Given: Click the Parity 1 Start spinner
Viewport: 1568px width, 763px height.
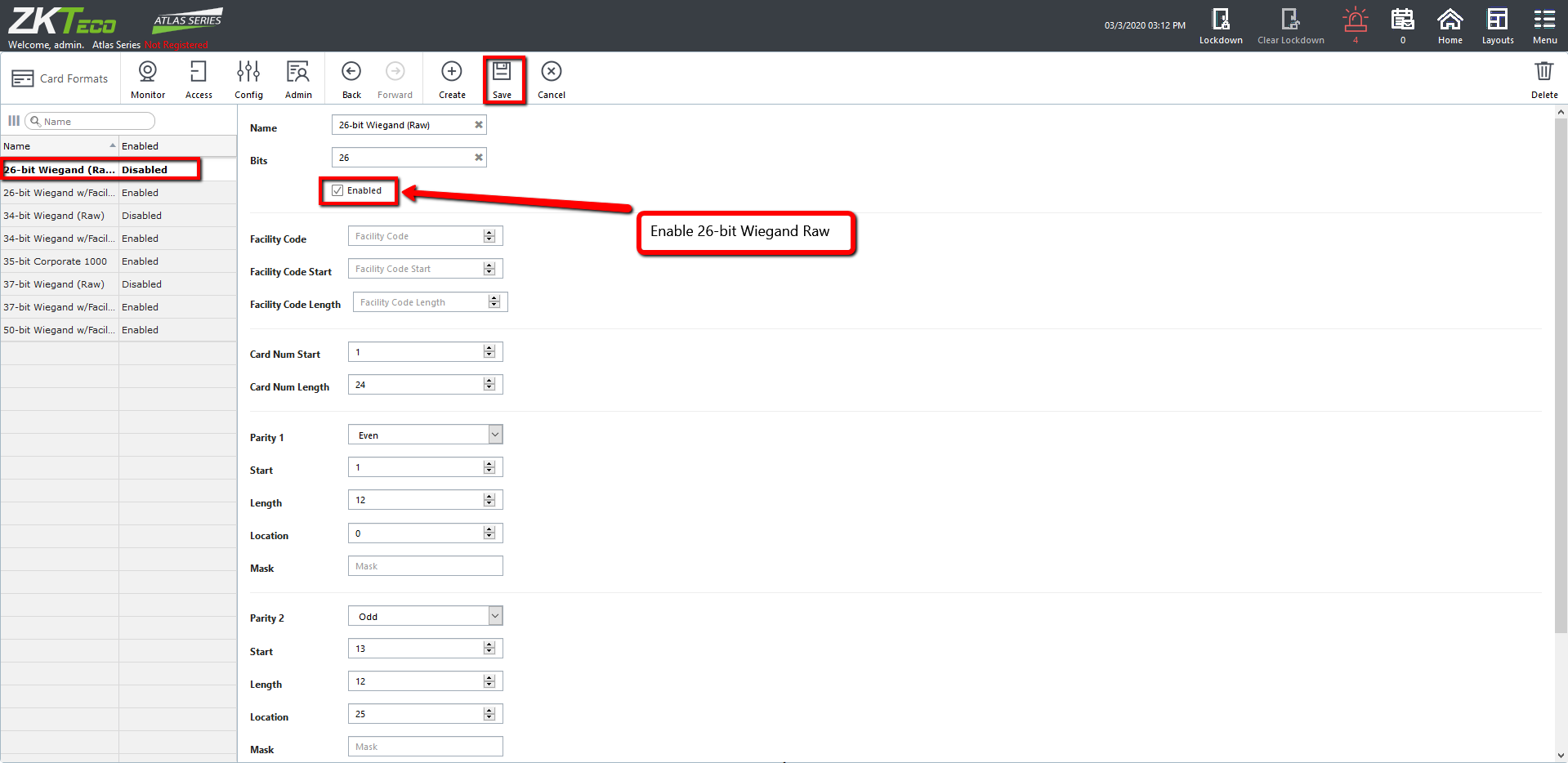Looking at the screenshot, I should coord(489,467).
